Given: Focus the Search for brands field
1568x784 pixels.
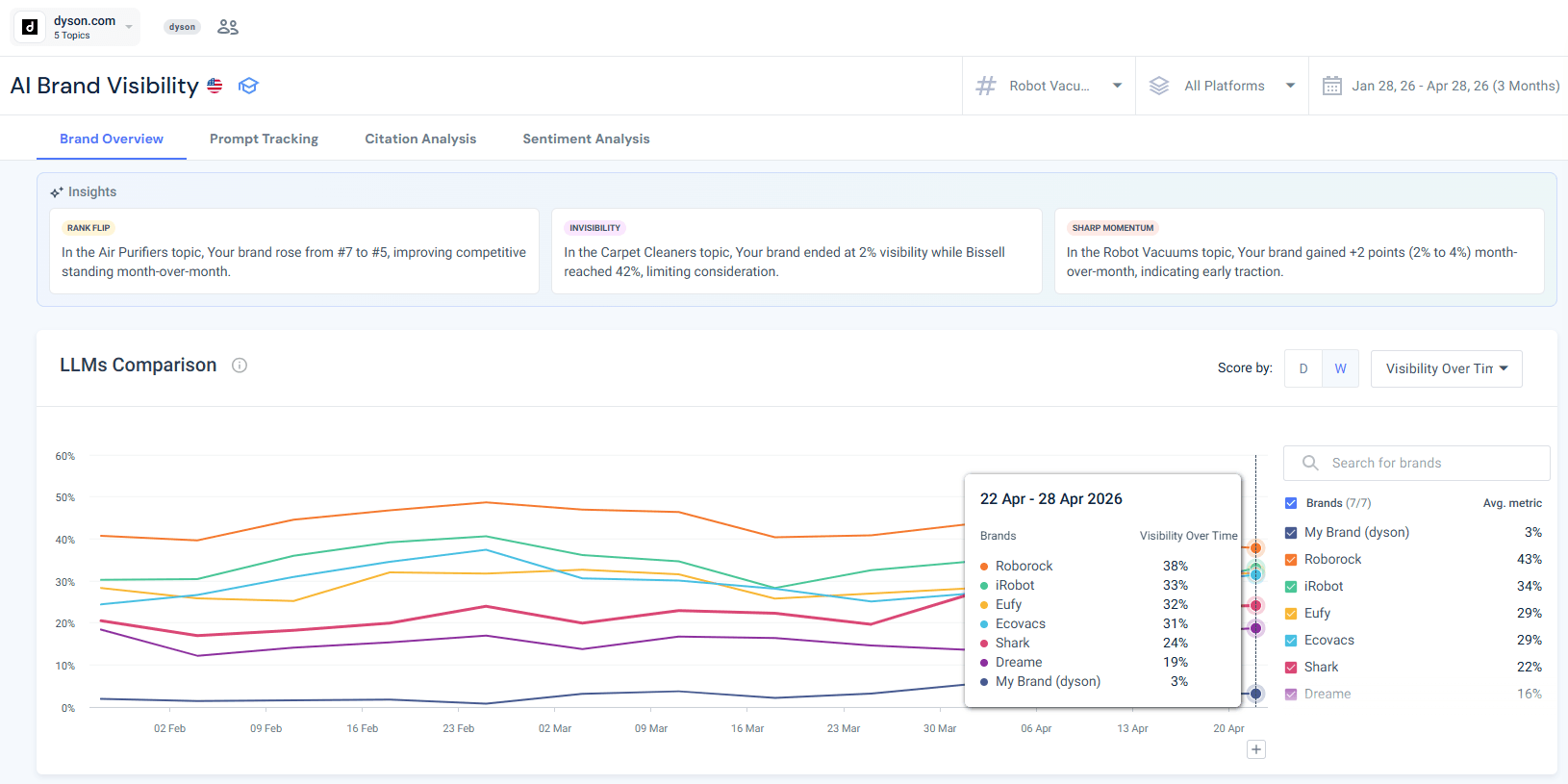Looking at the screenshot, I should pyautogui.click(x=1416, y=463).
